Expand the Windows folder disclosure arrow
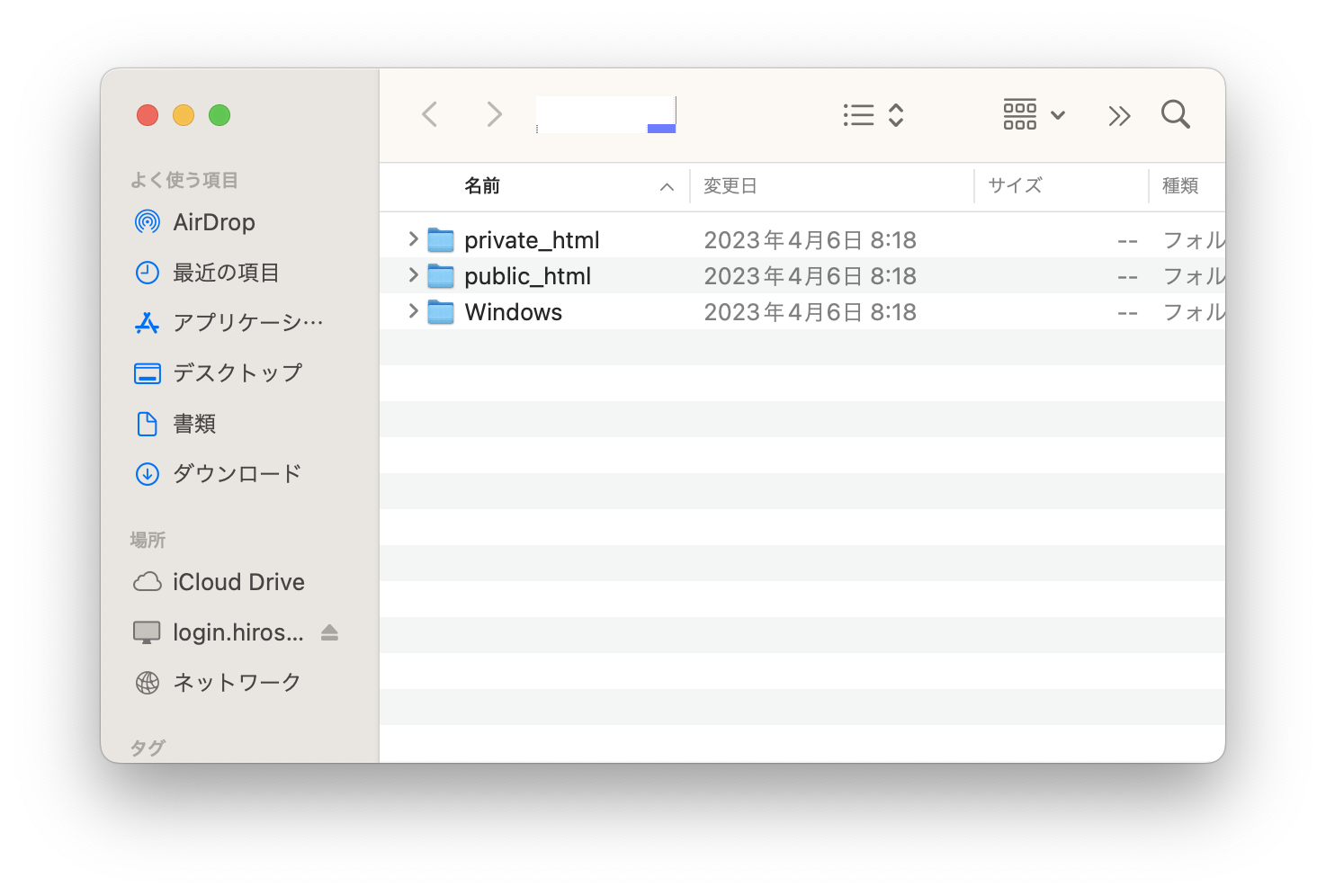The width and height of the screenshot is (1326, 896). pos(413,311)
